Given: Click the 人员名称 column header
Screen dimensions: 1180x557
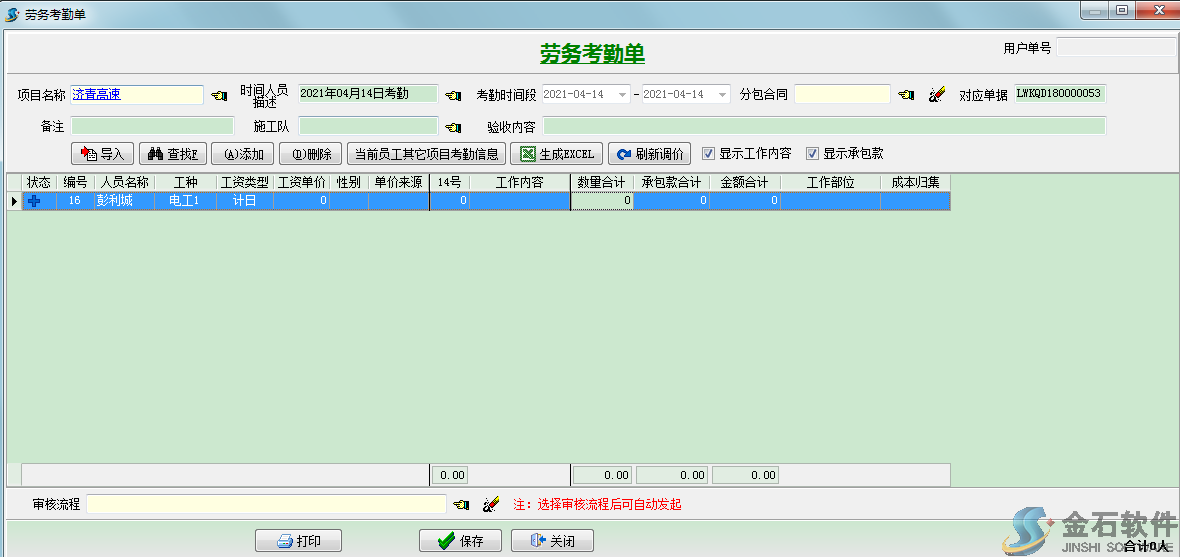Looking at the screenshot, I should click(x=123, y=183).
